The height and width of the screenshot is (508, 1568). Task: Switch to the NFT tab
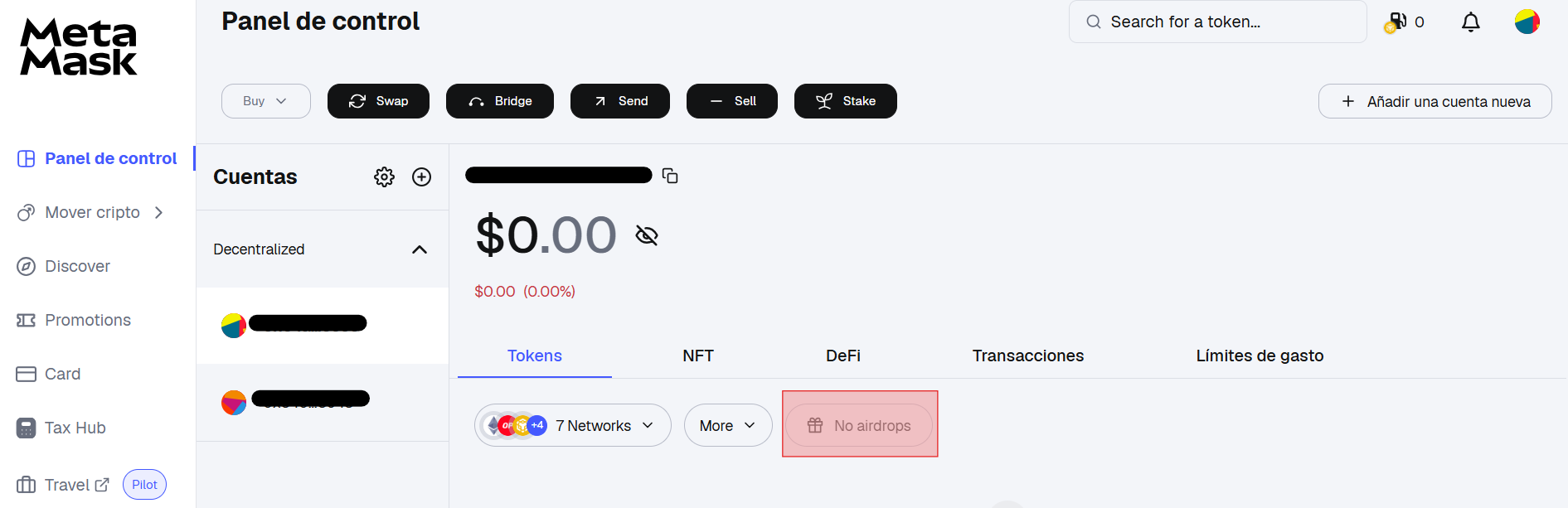(697, 356)
